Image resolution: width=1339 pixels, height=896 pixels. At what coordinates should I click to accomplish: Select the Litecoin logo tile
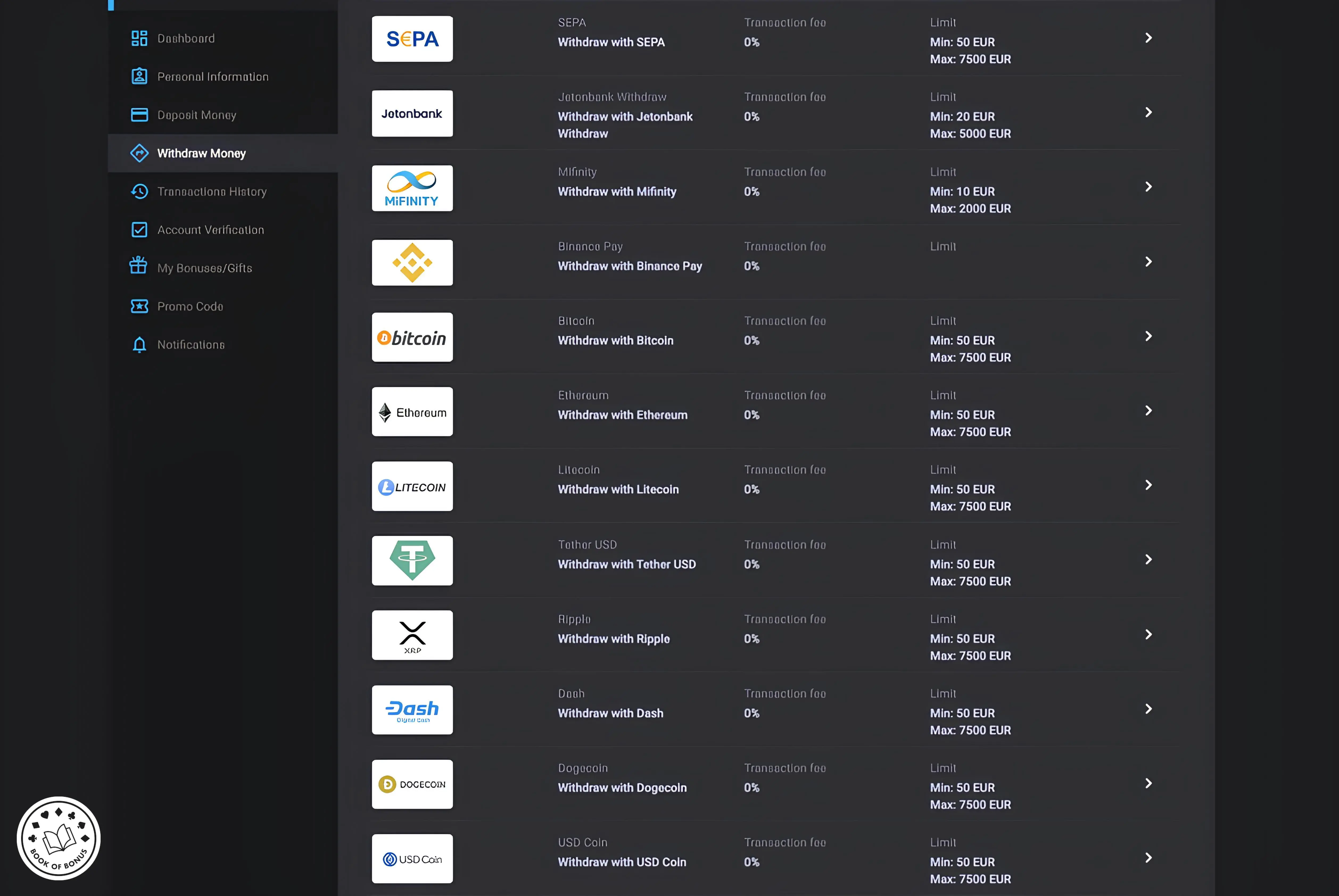click(x=412, y=486)
